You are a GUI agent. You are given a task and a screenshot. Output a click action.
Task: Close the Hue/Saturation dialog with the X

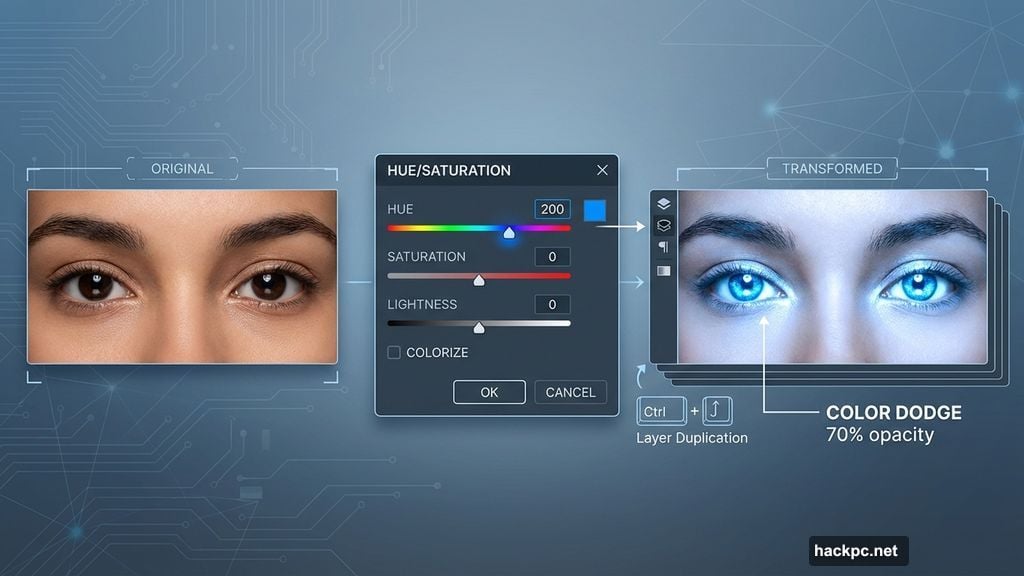(x=602, y=170)
